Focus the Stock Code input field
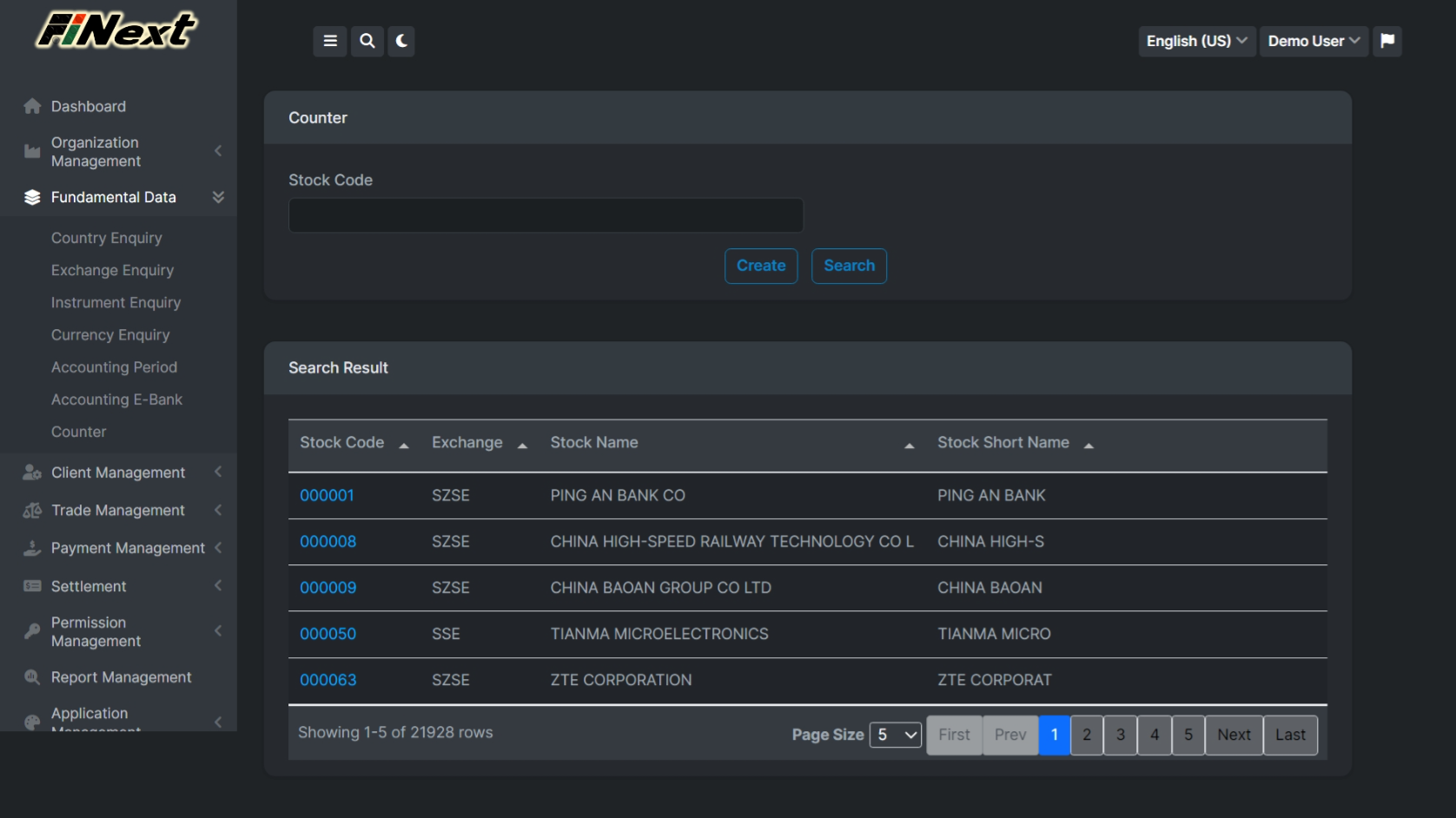Viewport: 1456px width, 818px height. [546, 215]
